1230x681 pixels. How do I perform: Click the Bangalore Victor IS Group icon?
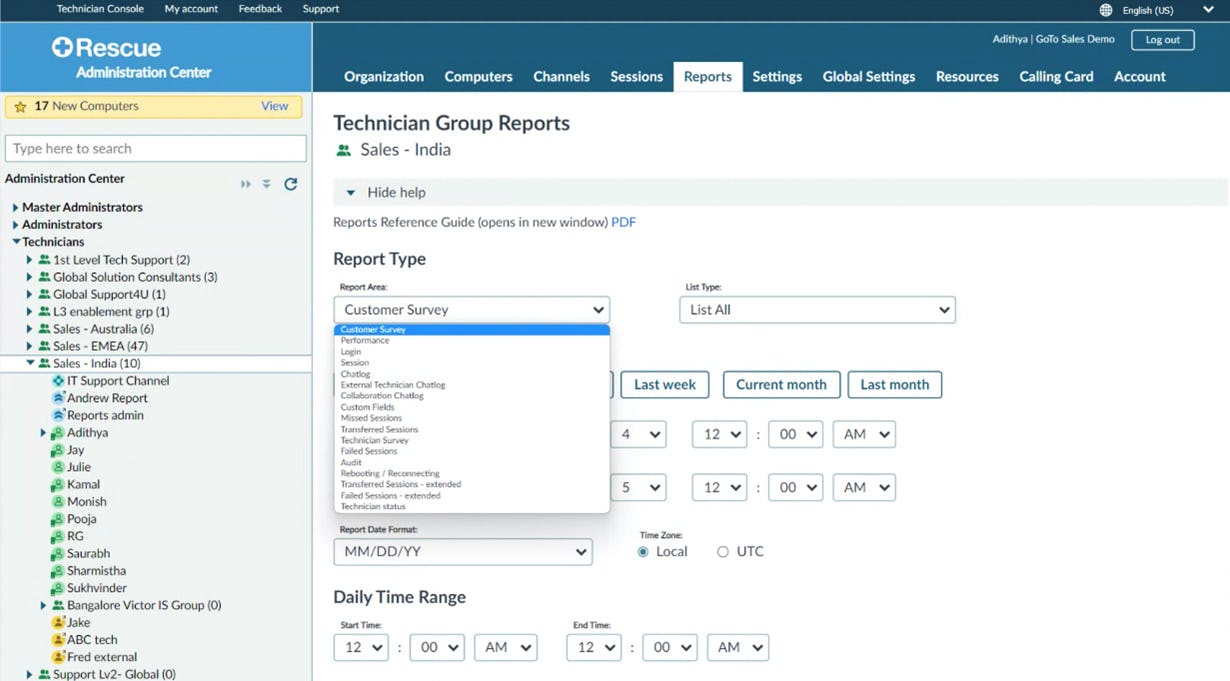pyautogui.click(x=58, y=605)
